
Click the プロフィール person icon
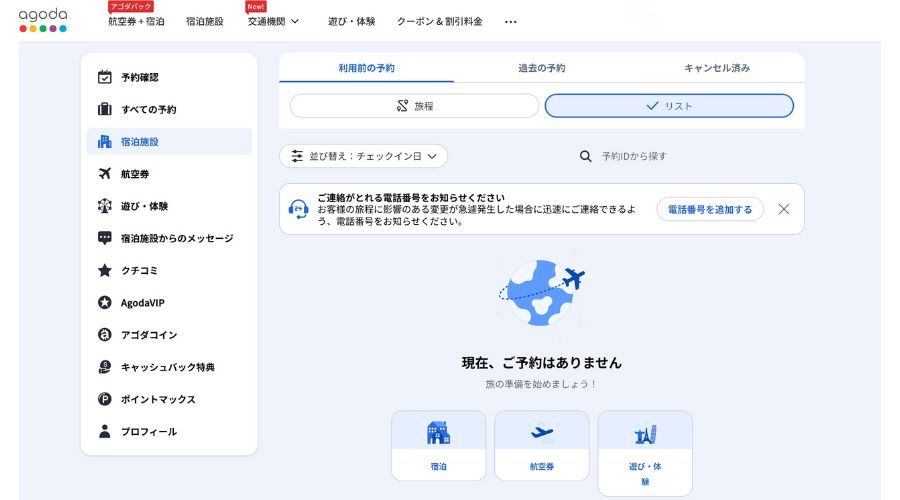pos(104,431)
